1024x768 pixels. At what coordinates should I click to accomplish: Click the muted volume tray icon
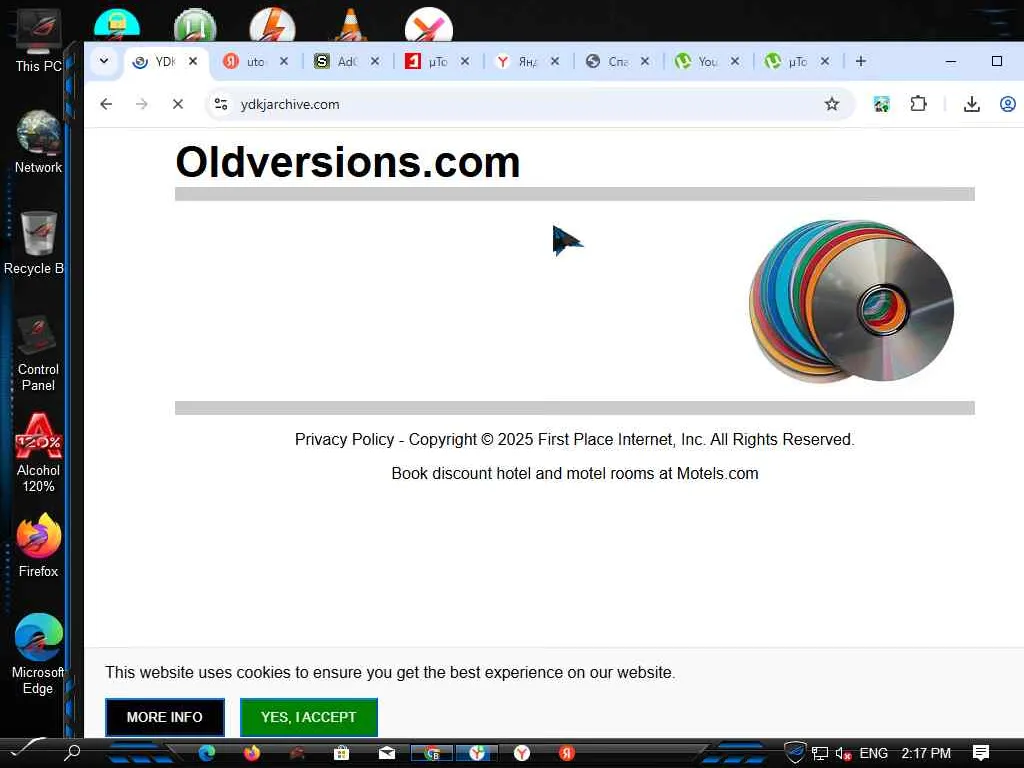click(x=843, y=753)
